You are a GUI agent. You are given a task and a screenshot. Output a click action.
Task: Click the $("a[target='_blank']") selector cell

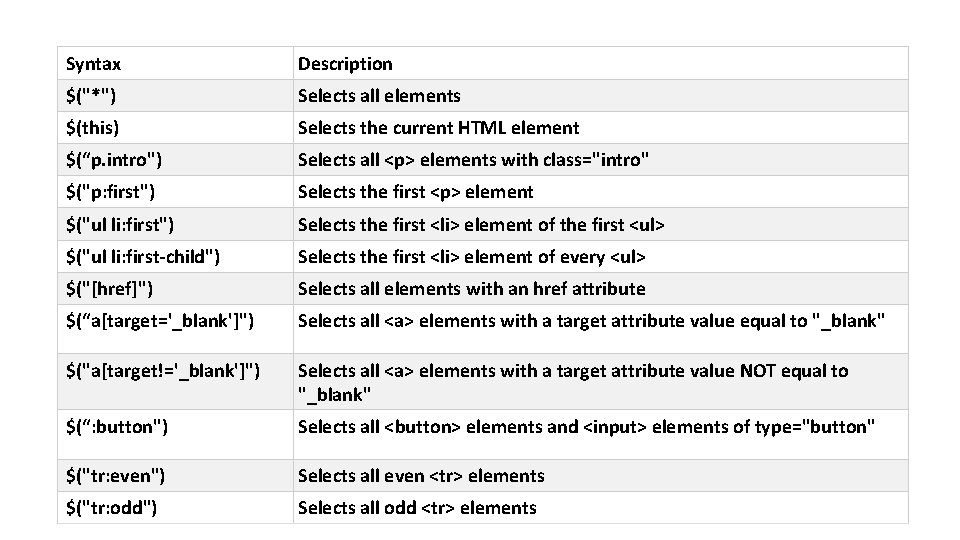click(x=159, y=321)
